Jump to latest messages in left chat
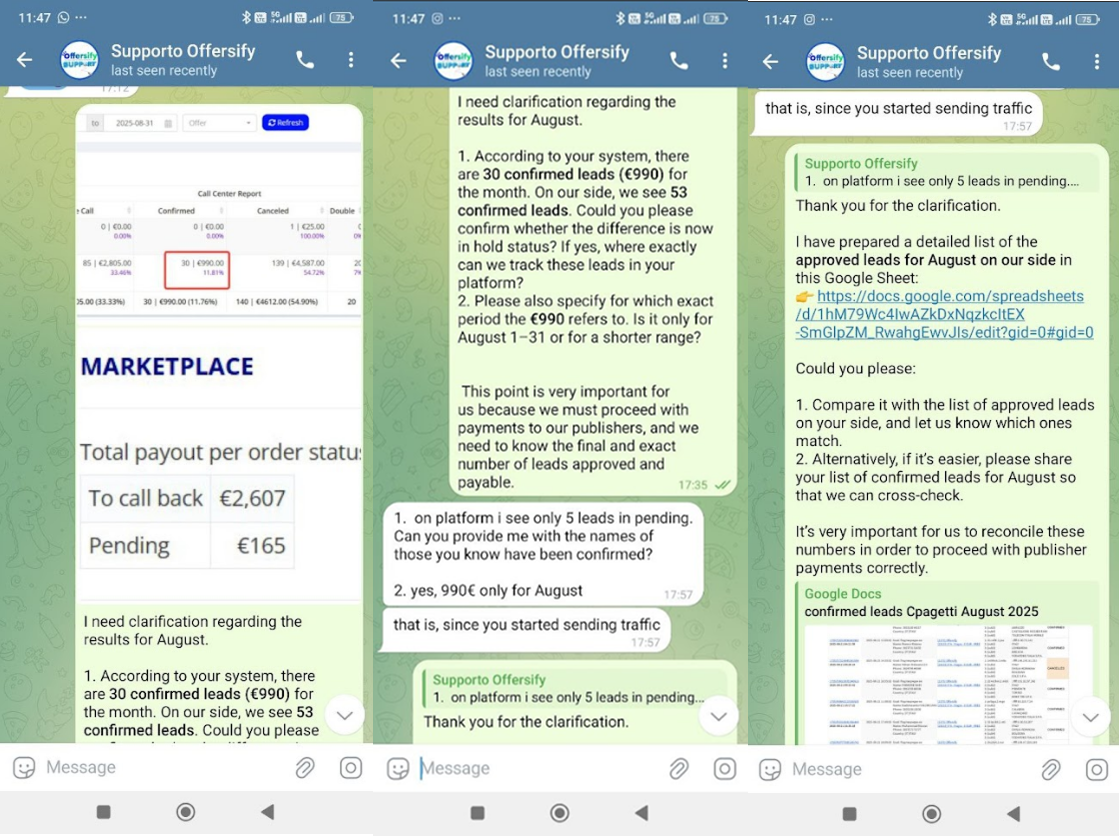 pyautogui.click(x=345, y=715)
